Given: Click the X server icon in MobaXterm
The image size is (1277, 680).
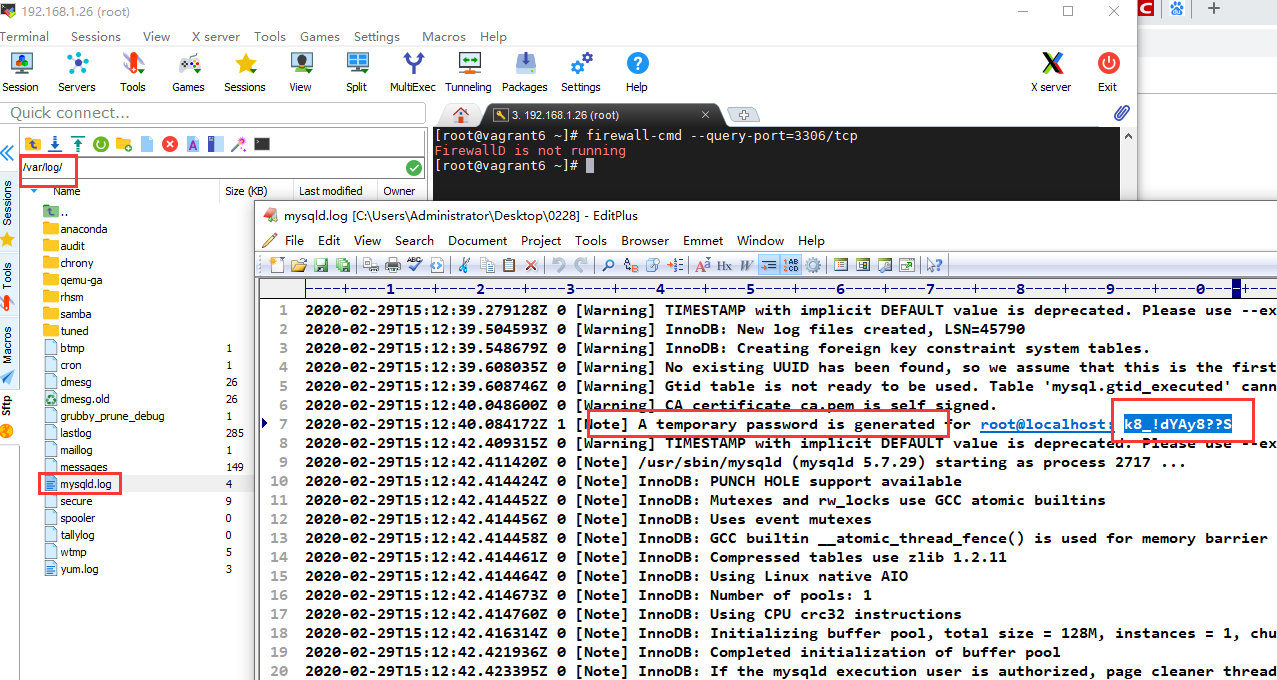Looking at the screenshot, I should pos(1051,72).
